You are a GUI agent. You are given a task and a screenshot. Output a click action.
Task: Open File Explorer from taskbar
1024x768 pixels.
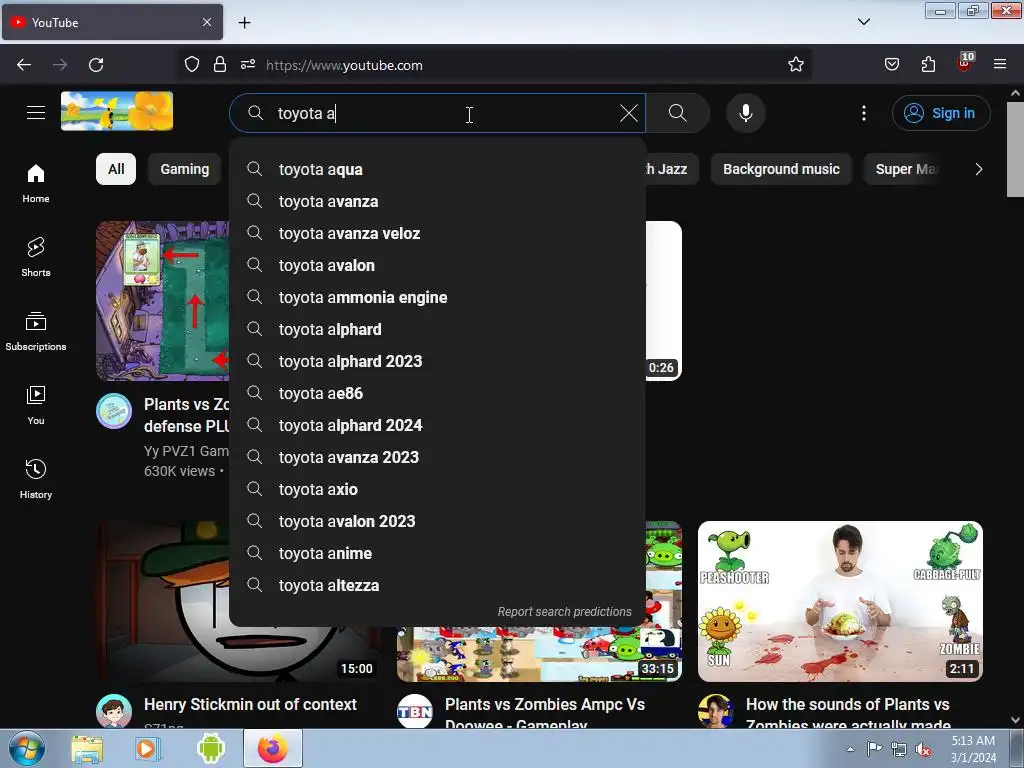(87, 749)
